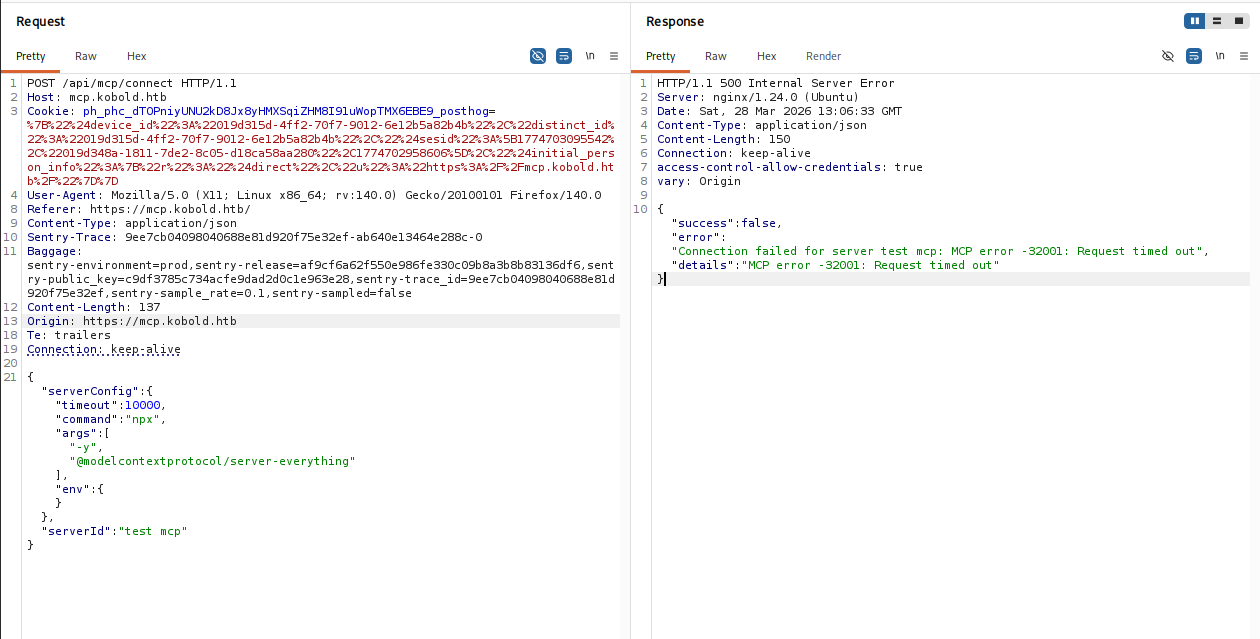The width and height of the screenshot is (1260, 639).
Task: Choose the combined single-pane layout icon
Action: click(x=1238, y=20)
